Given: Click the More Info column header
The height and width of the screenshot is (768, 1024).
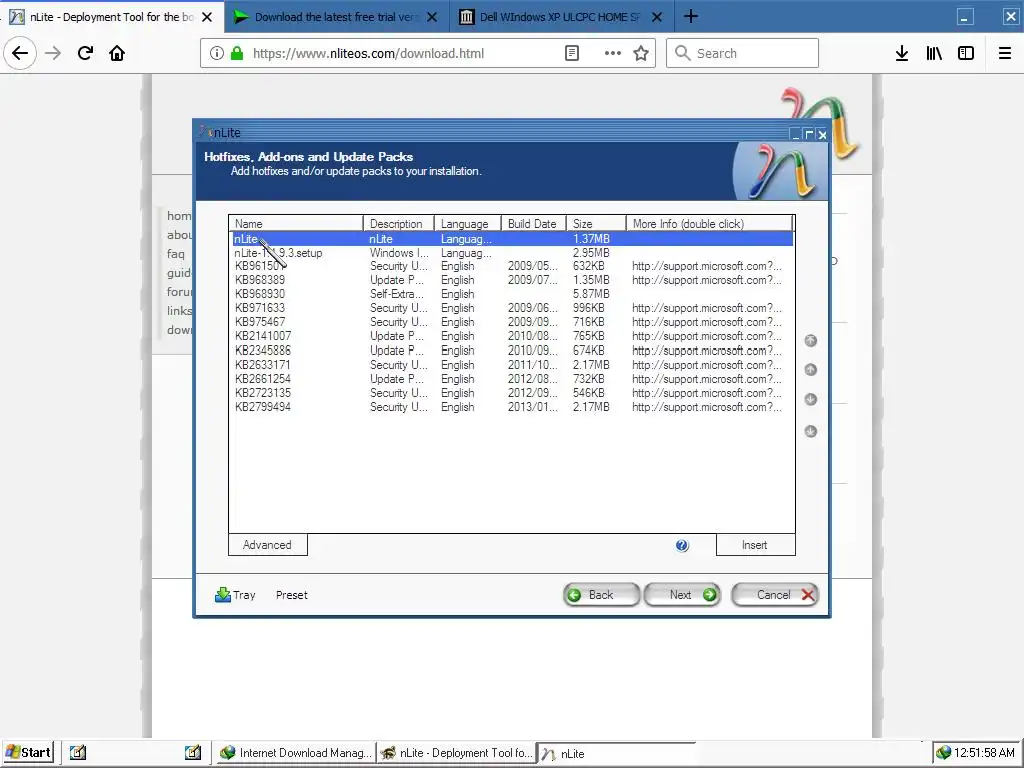Looking at the screenshot, I should pos(709,223).
